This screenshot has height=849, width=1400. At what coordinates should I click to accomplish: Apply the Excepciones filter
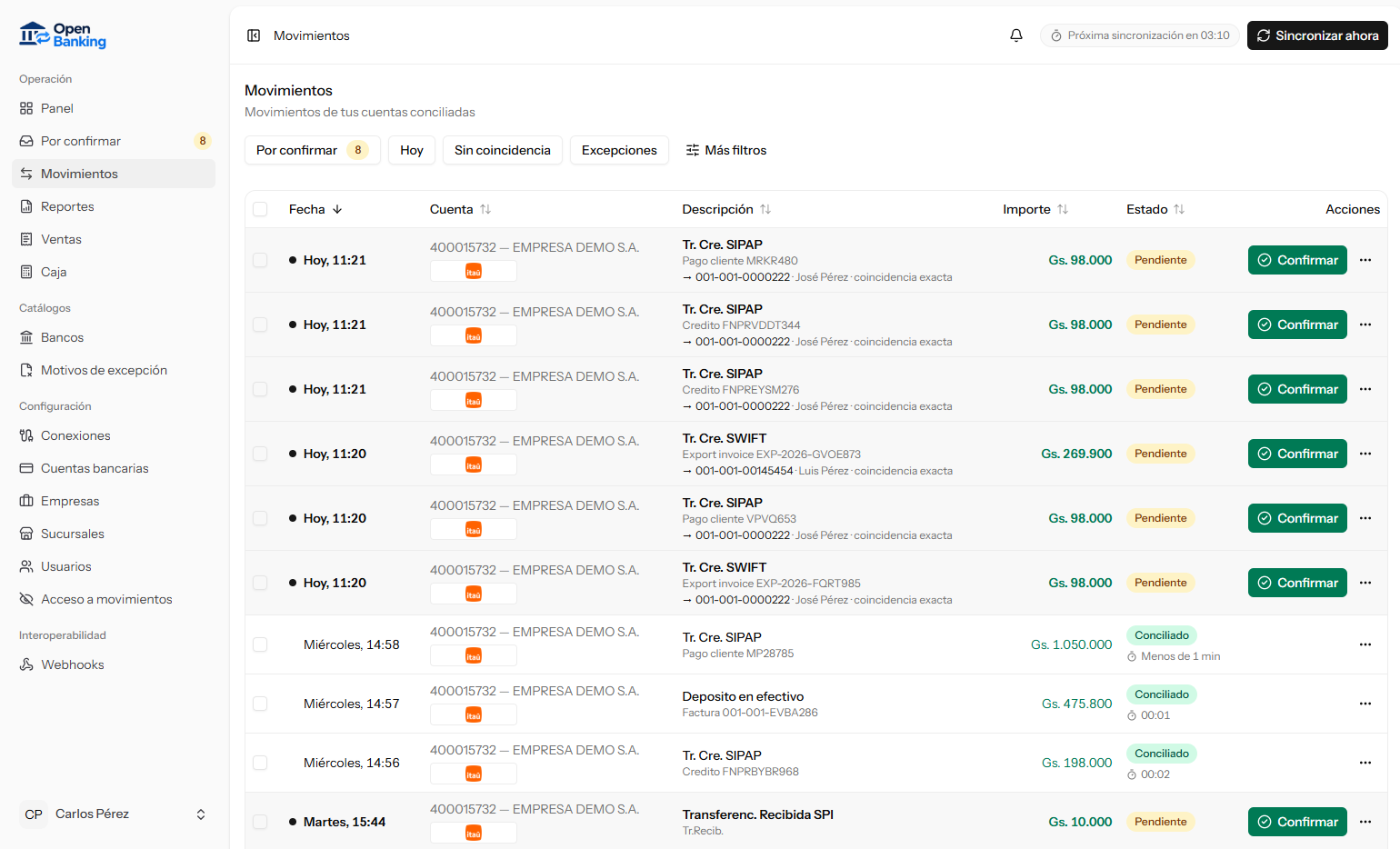[619, 150]
